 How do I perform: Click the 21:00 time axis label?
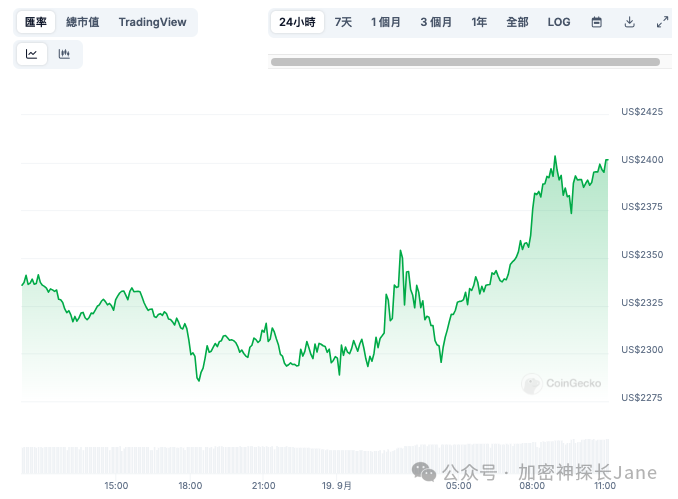(x=264, y=486)
